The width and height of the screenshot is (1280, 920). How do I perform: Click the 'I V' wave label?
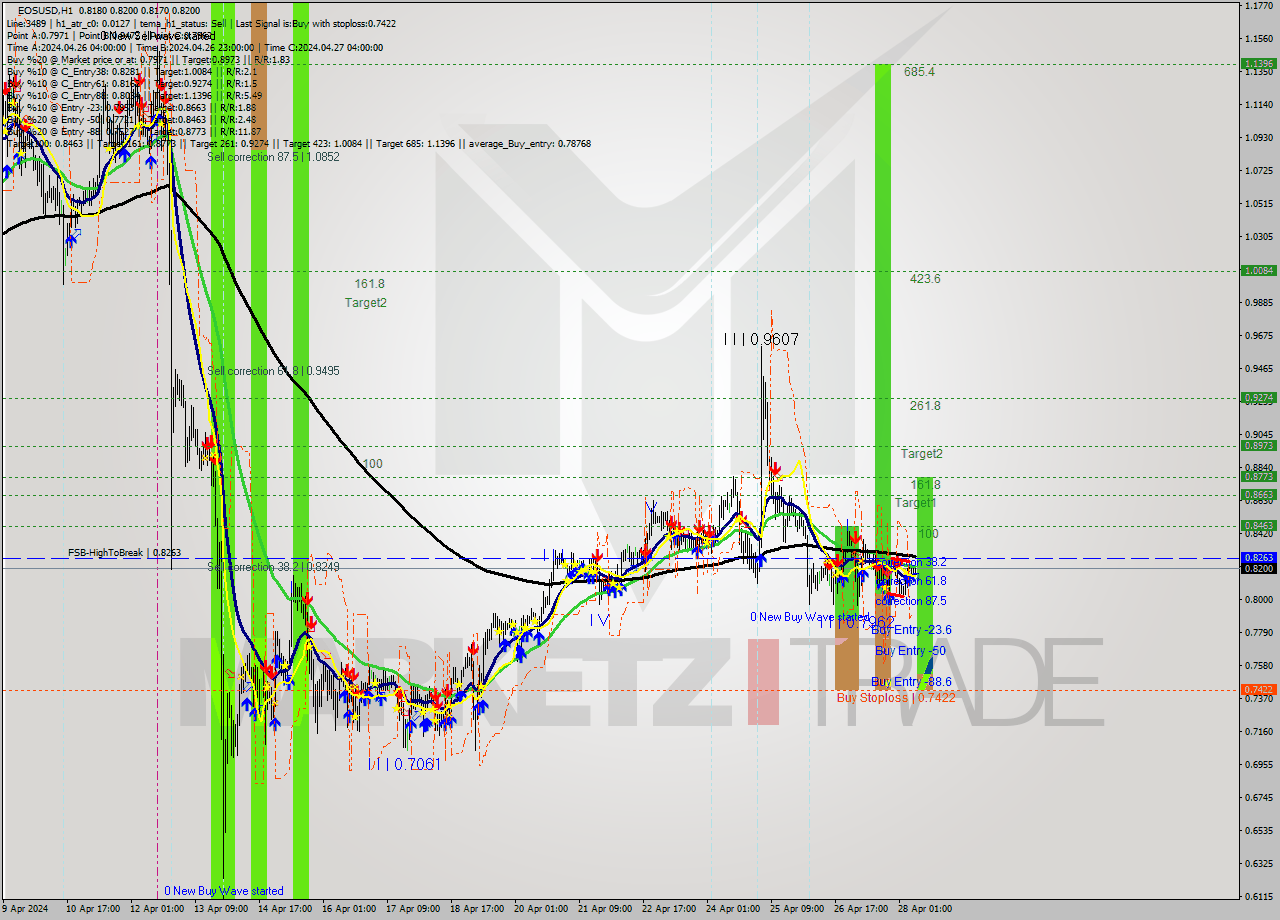(x=599, y=620)
